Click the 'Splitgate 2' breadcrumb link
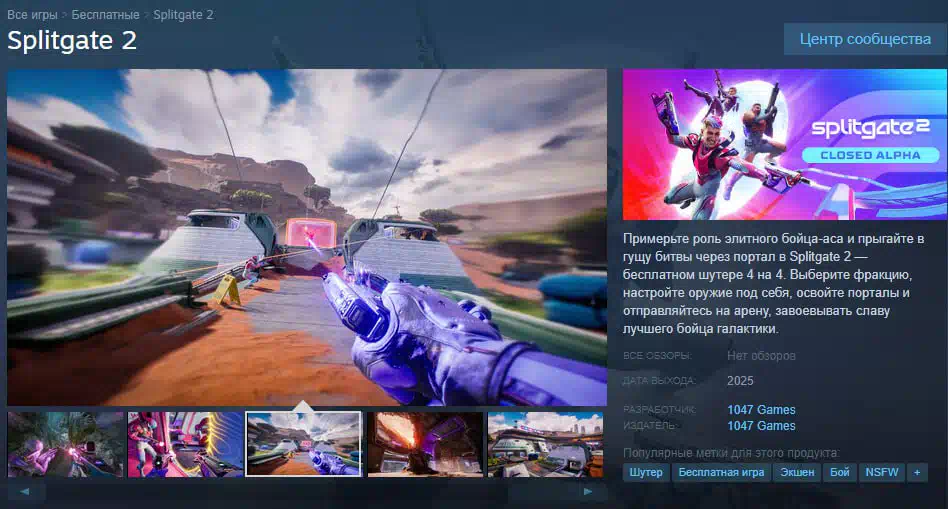 pyautogui.click(x=183, y=15)
